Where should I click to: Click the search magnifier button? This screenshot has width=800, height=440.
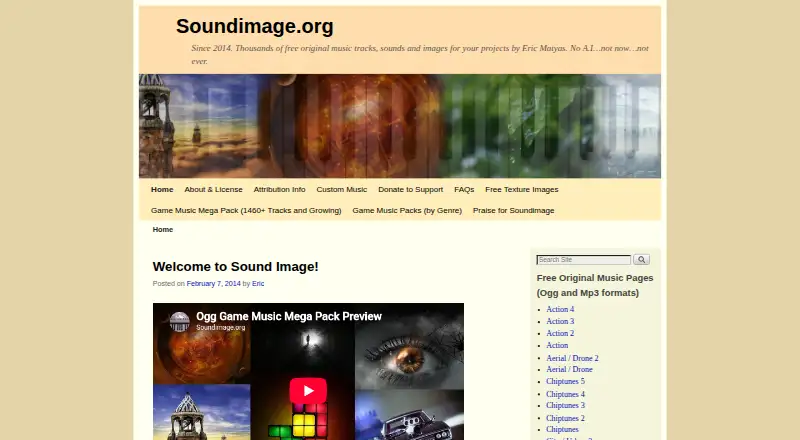641,260
